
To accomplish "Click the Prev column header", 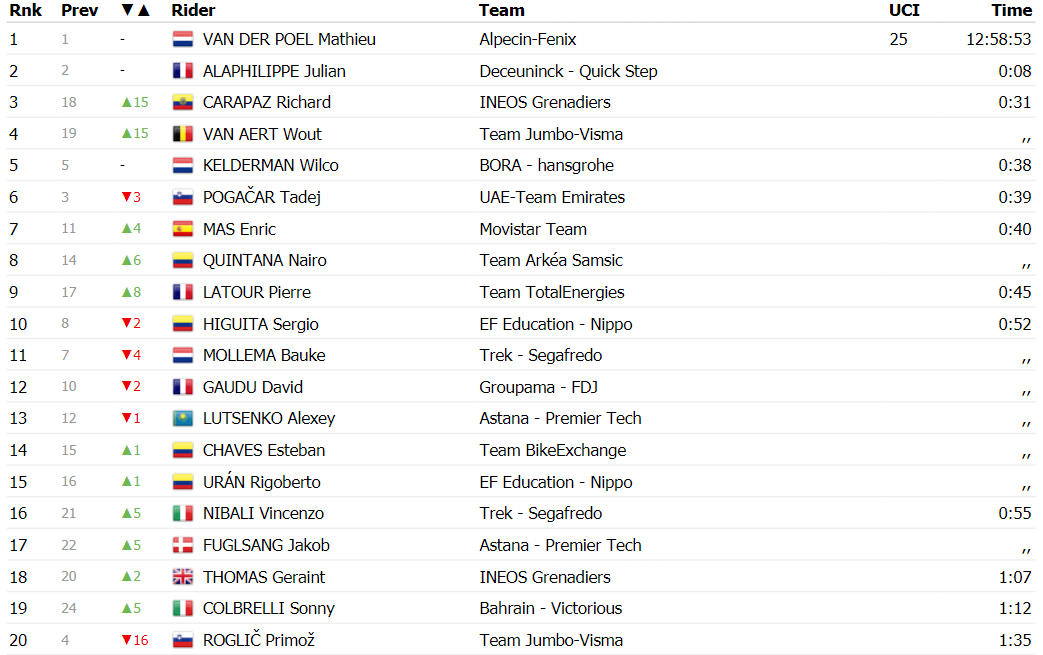I will [x=79, y=11].
